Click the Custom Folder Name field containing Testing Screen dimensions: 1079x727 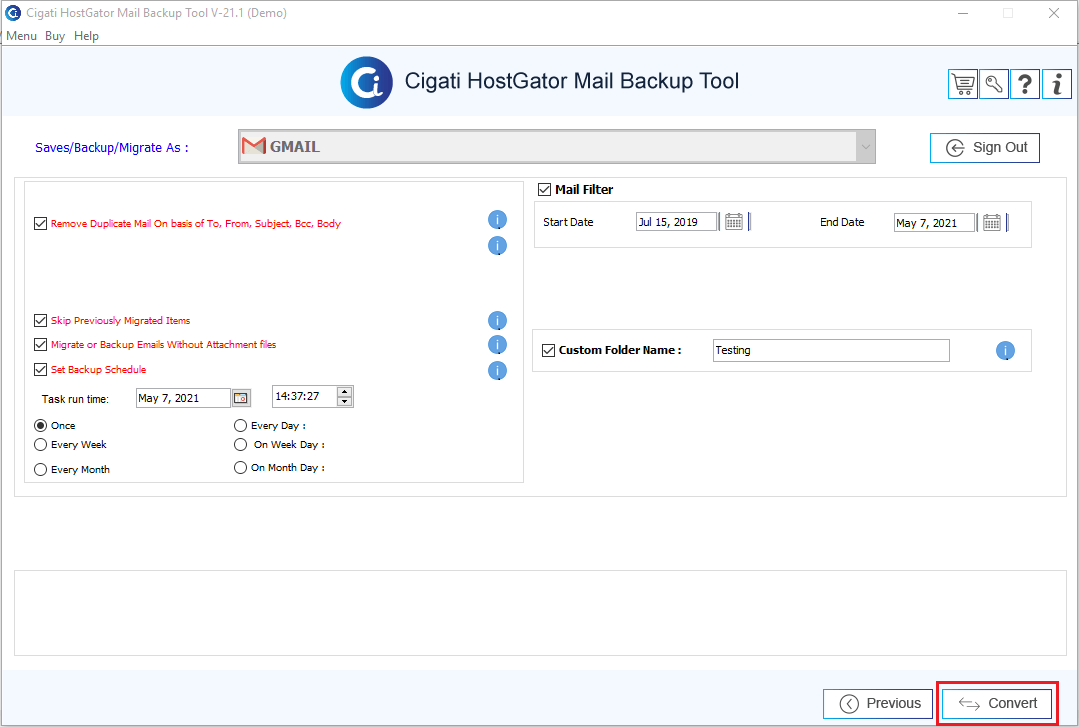pyautogui.click(x=831, y=350)
